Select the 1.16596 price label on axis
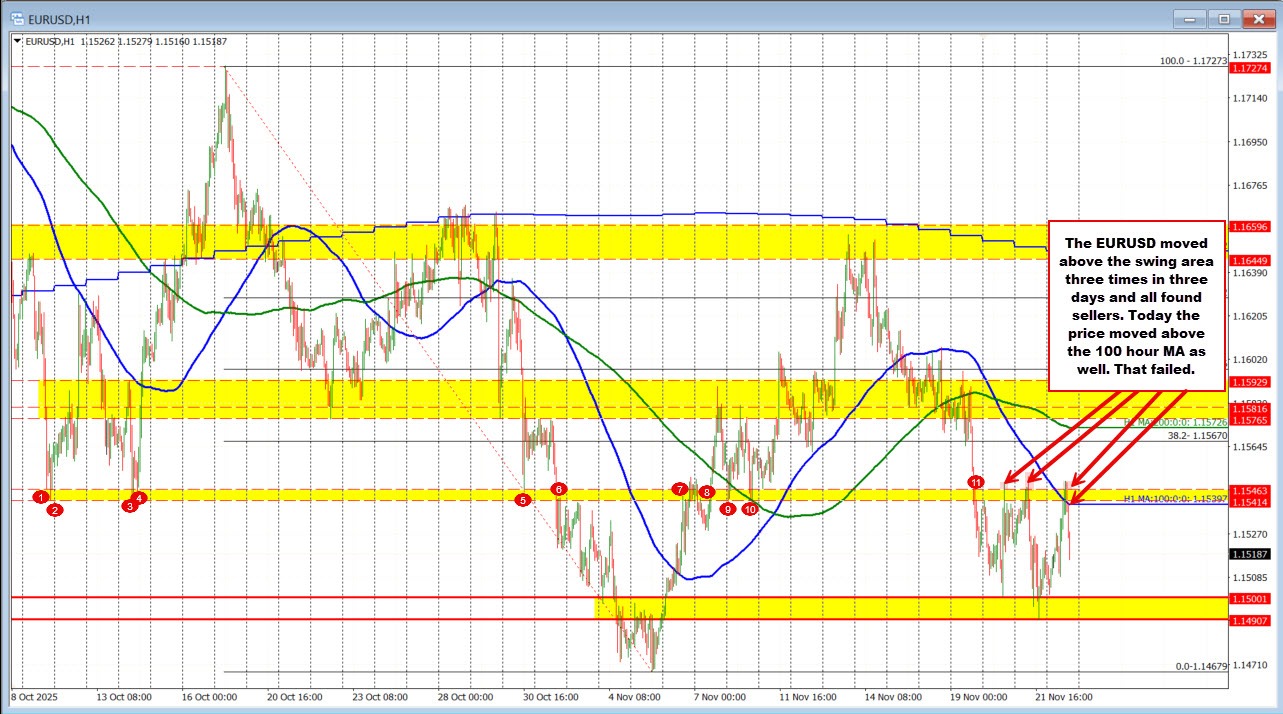 [1250, 227]
